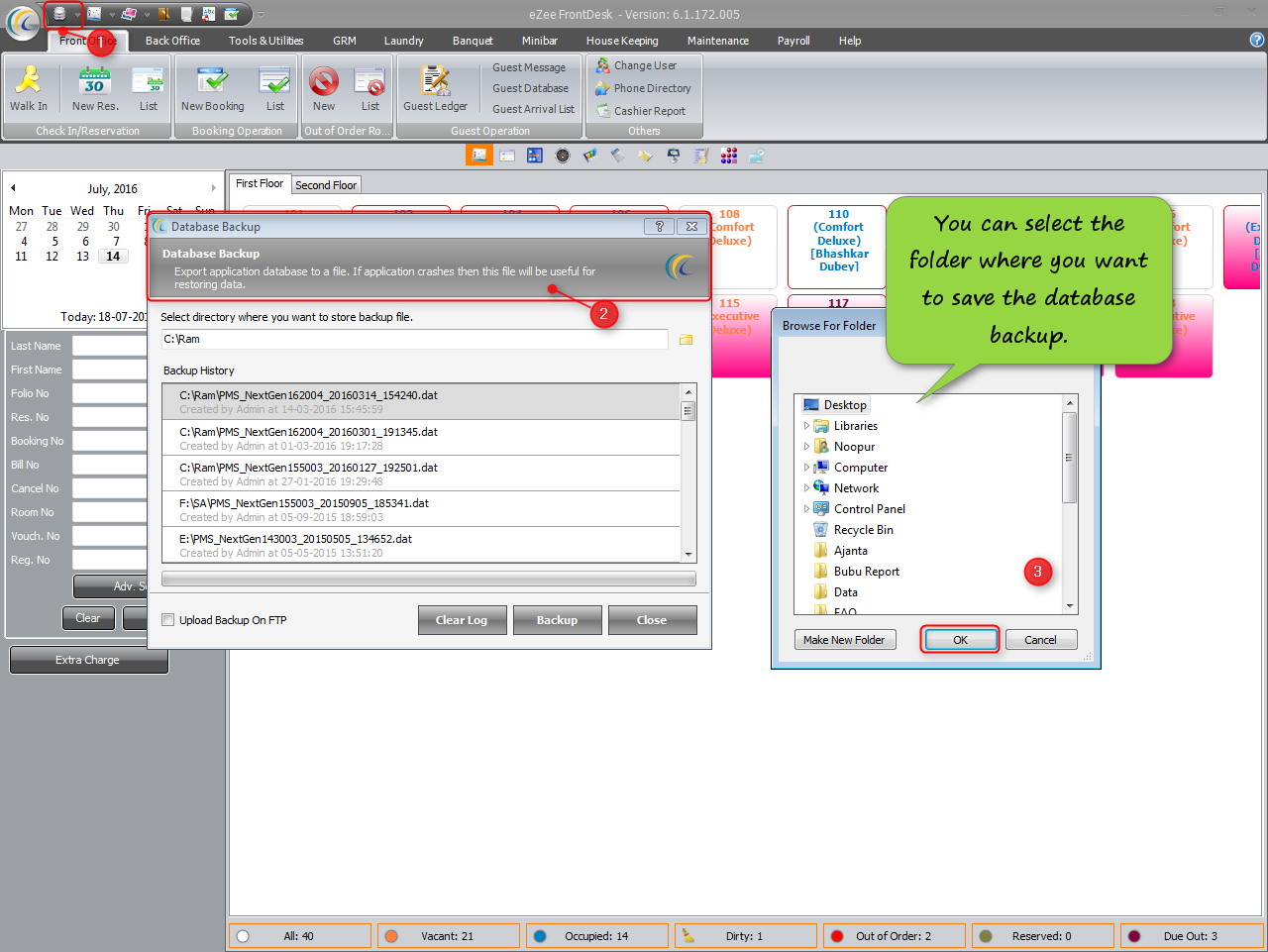Click Close in Database Backup dialog
The width and height of the screenshot is (1268, 952).
pos(652,620)
